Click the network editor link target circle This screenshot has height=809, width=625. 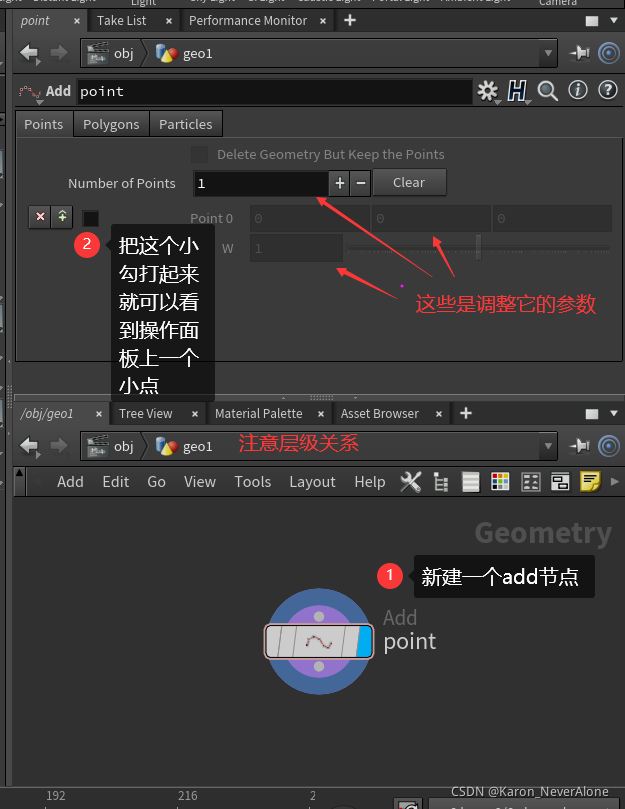point(609,446)
